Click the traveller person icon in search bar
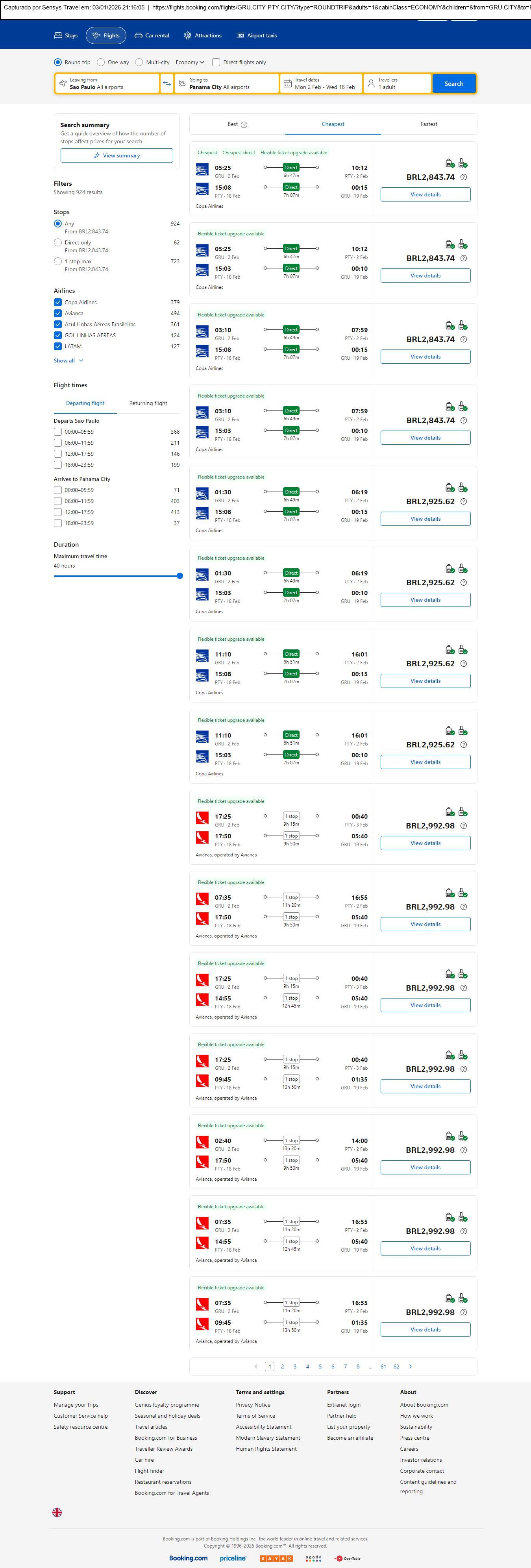This screenshot has width=531, height=1568. pyautogui.click(x=371, y=83)
